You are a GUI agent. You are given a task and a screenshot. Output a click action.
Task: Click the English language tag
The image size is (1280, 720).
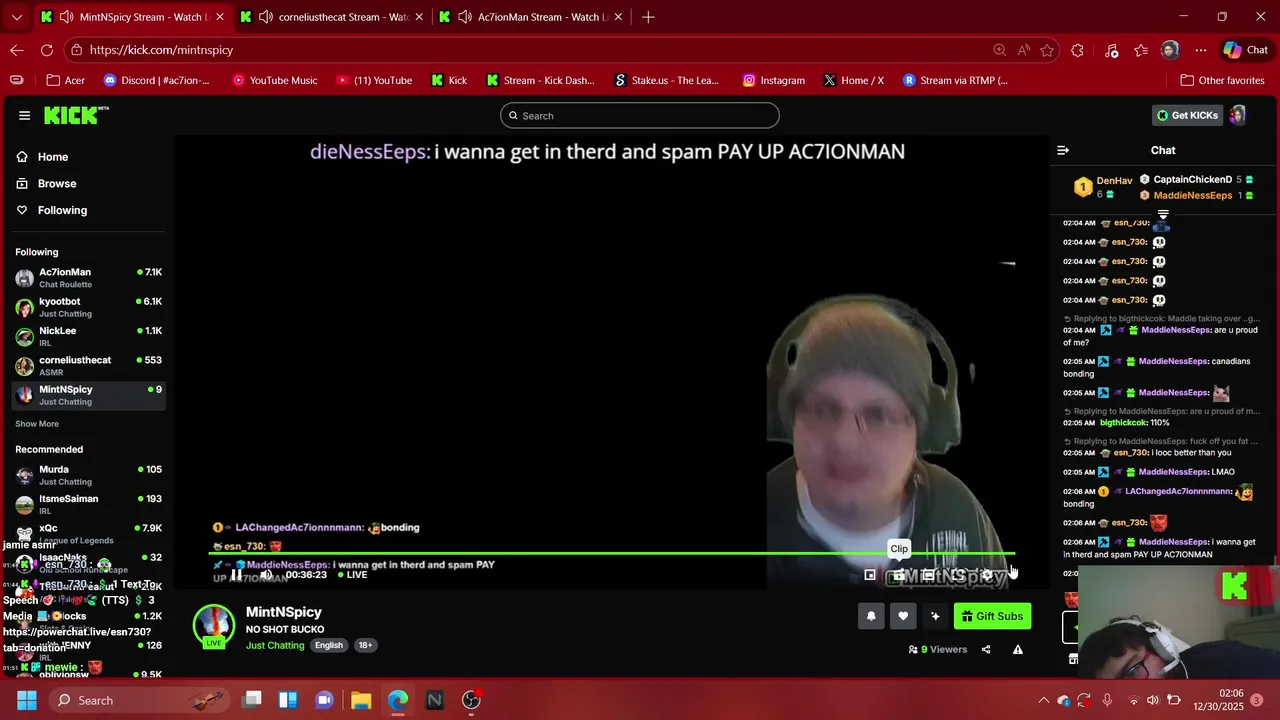tap(329, 646)
